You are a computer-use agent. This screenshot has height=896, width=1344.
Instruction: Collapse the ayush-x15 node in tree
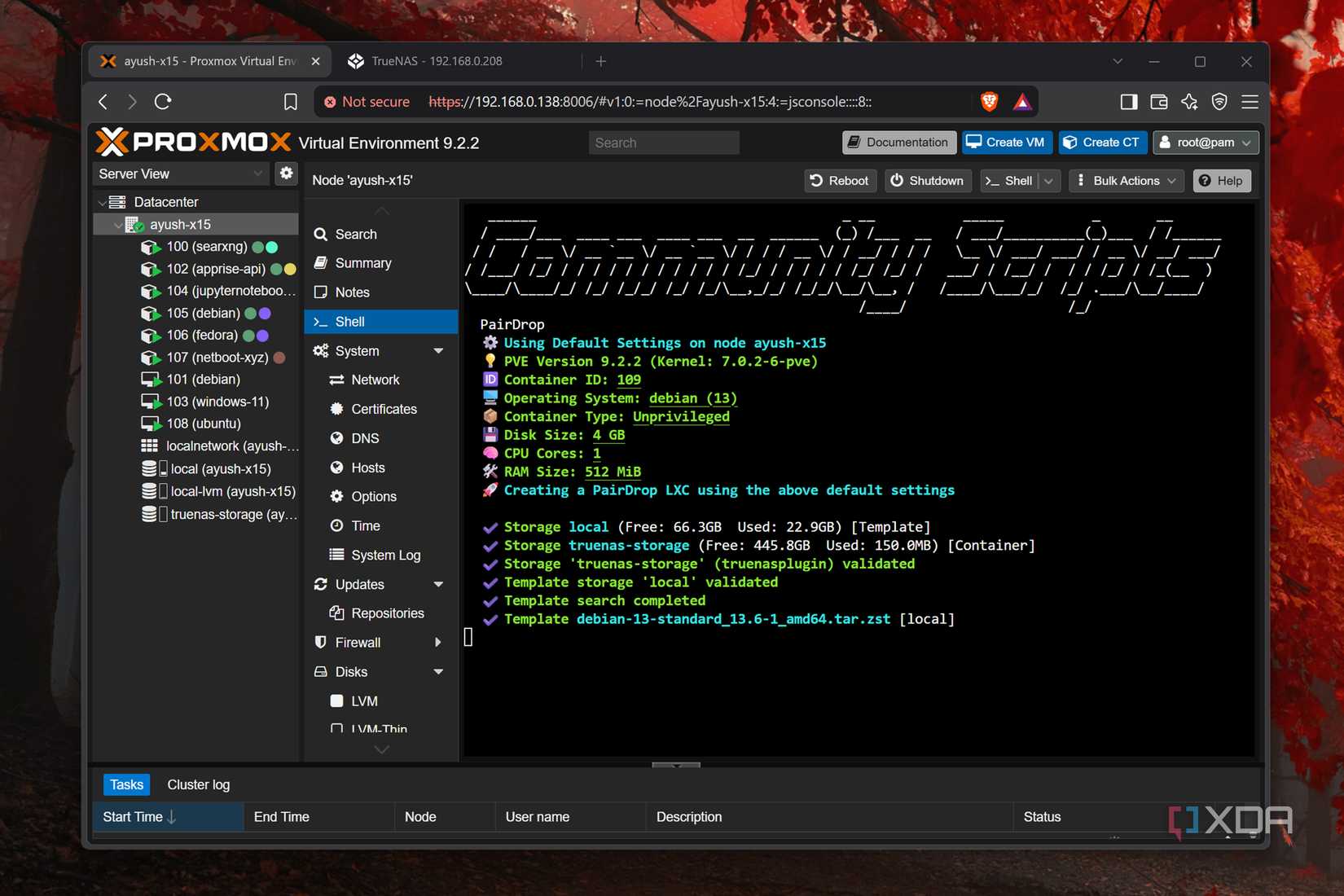point(119,225)
